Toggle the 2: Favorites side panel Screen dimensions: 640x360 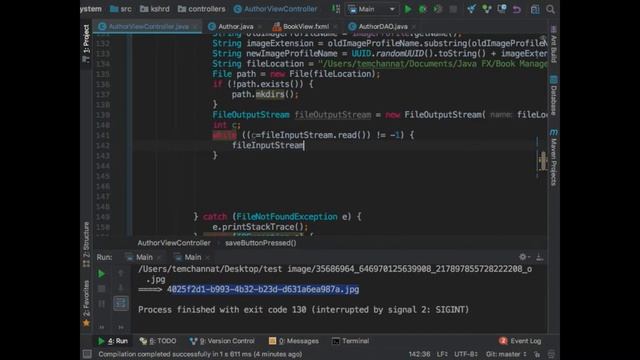[x=86, y=303]
